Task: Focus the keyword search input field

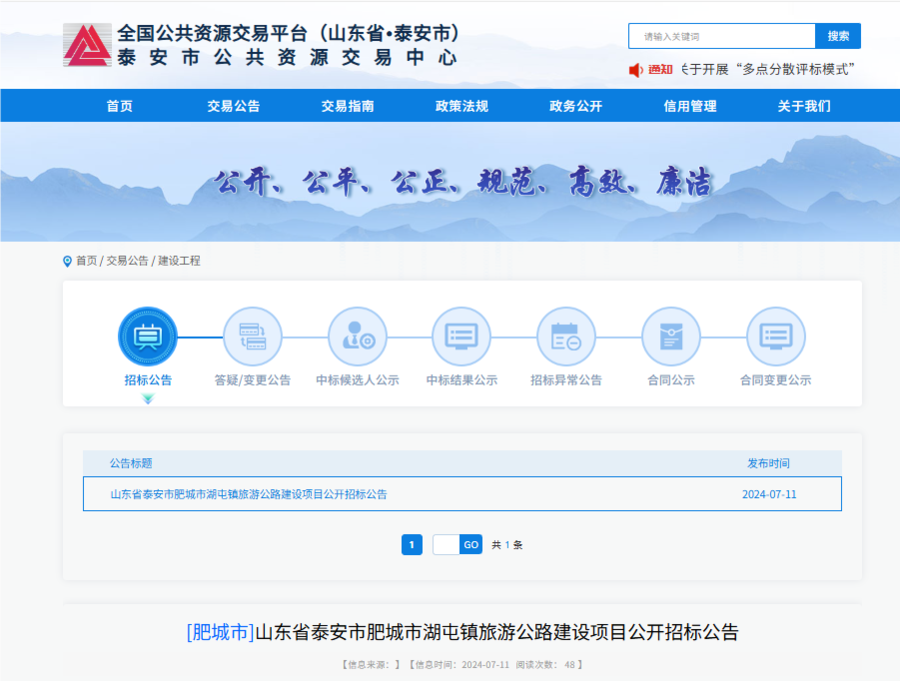Action: (x=722, y=36)
